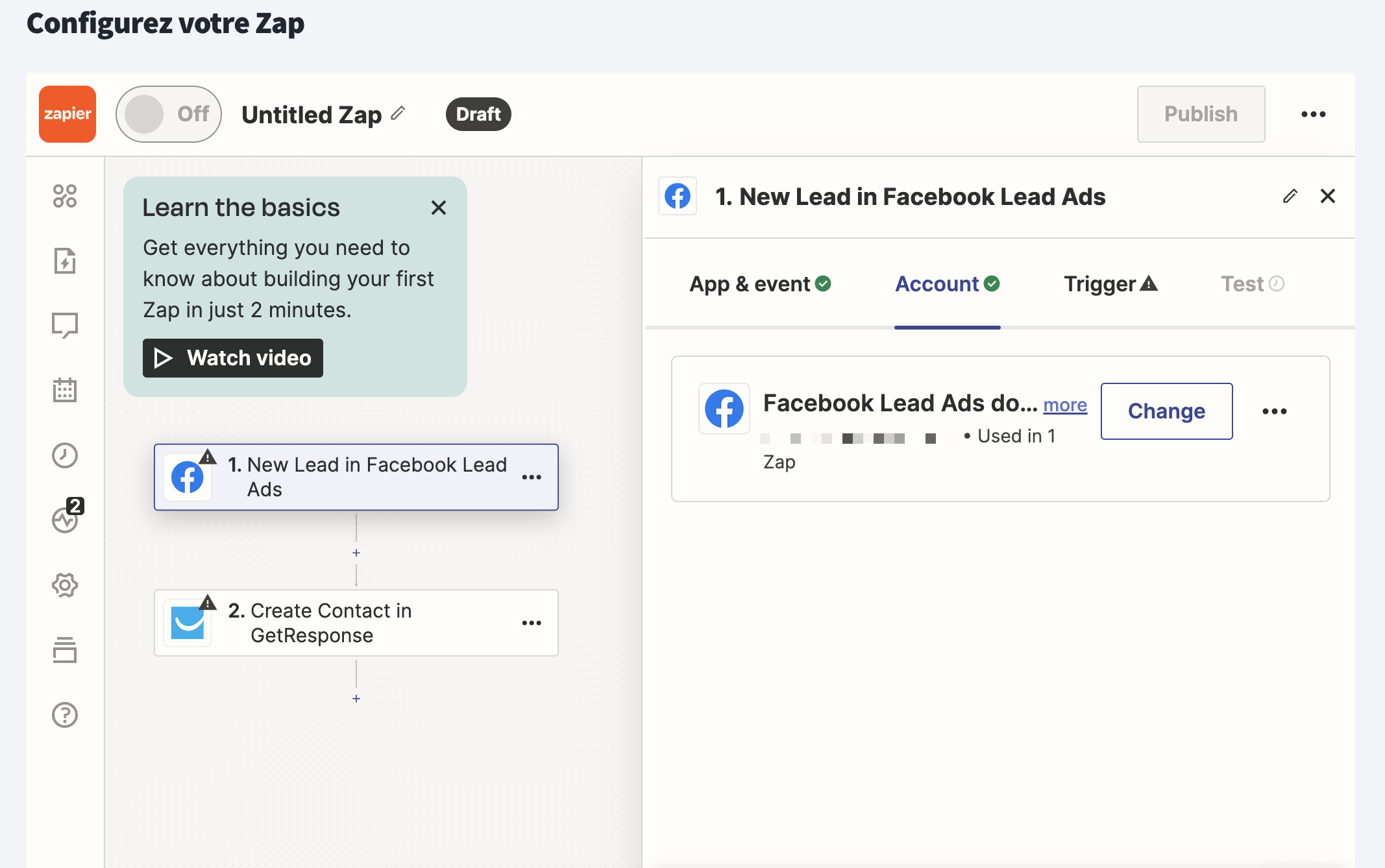Close the step configuration panel
The height and width of the screenshot is (868, 1385).
pos(1328,196)
